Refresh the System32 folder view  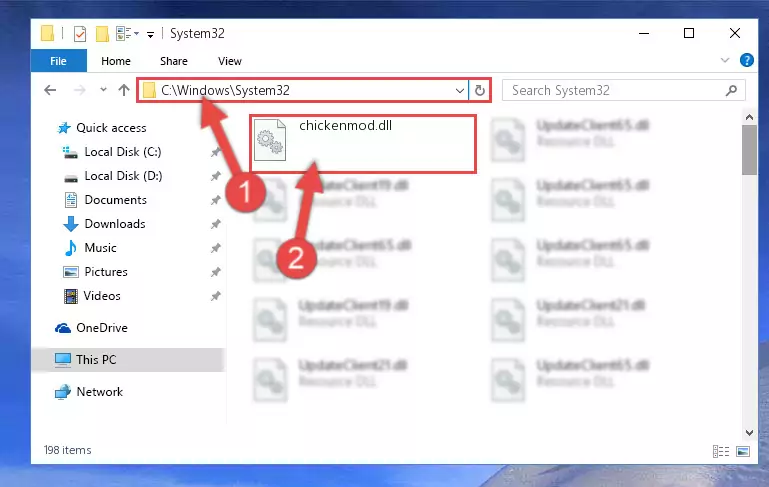[x=480, y=90]
